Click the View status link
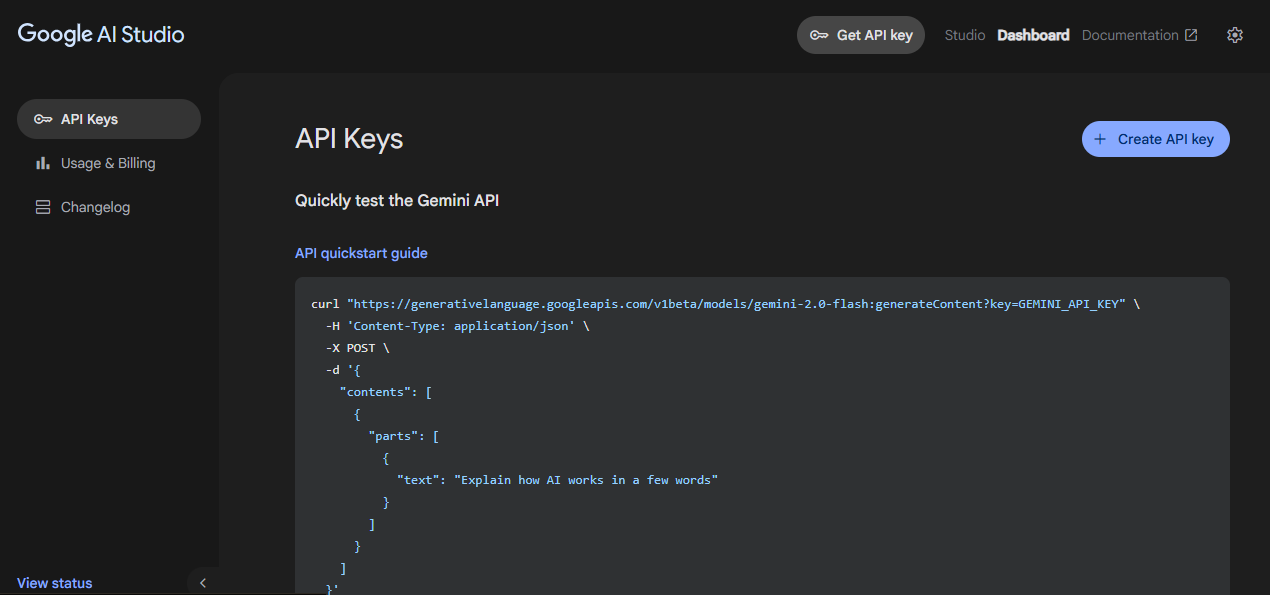Viewport: 1270px width, 595px height. click(55, 583)
